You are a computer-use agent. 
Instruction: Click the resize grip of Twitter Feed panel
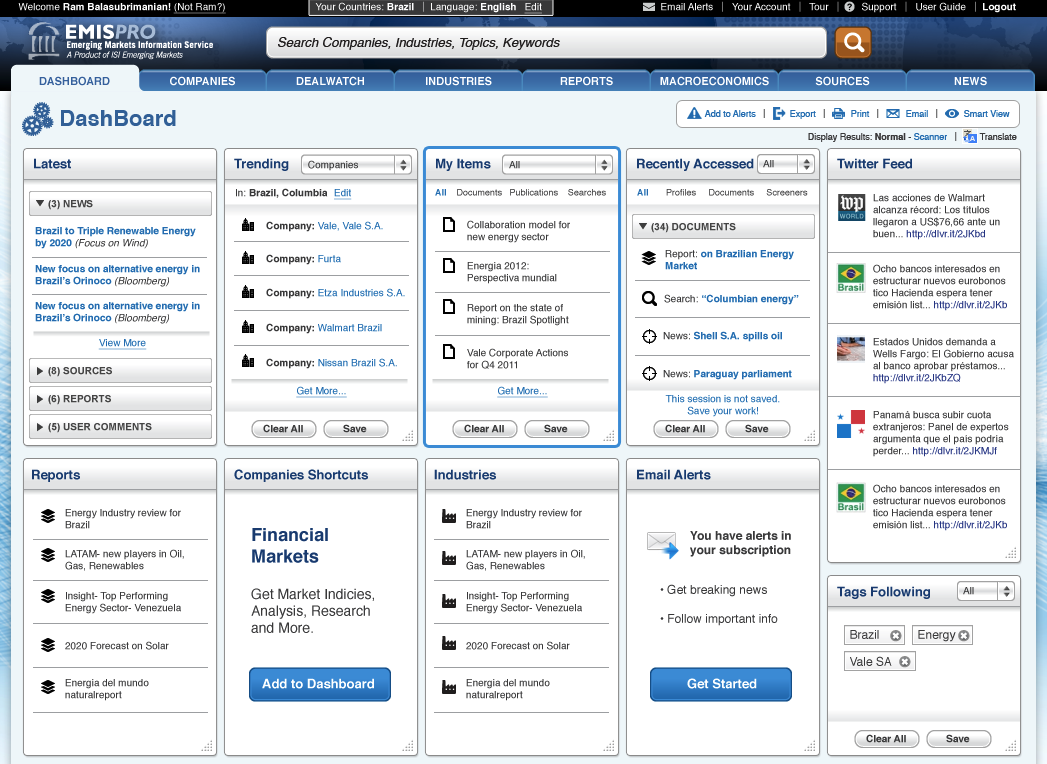(x=1011, y=553)
